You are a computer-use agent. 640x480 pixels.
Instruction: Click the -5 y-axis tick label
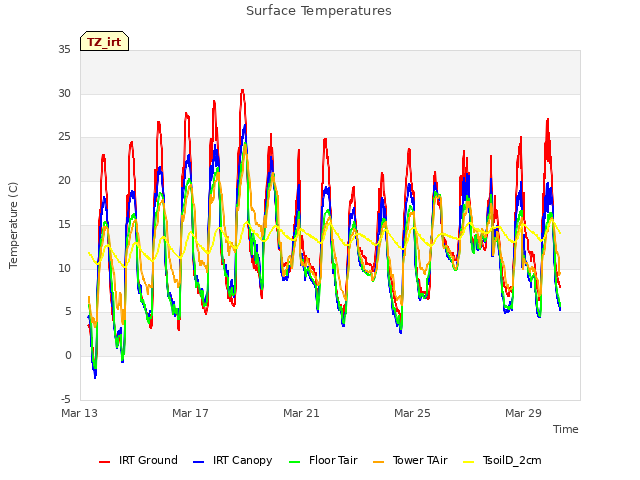[x=66, y=399]
